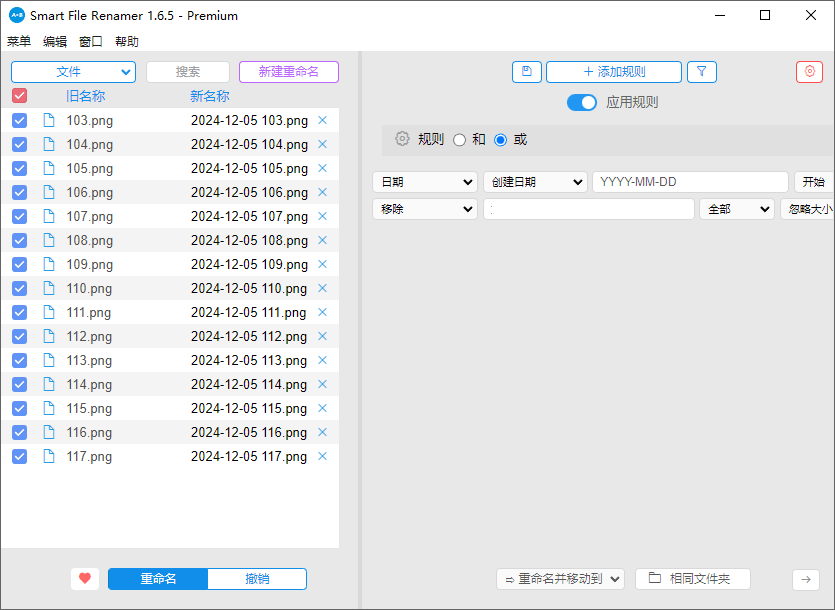Click the 撤销 button
Viewport: 835px width, 610px height.
tap(256, 578)
